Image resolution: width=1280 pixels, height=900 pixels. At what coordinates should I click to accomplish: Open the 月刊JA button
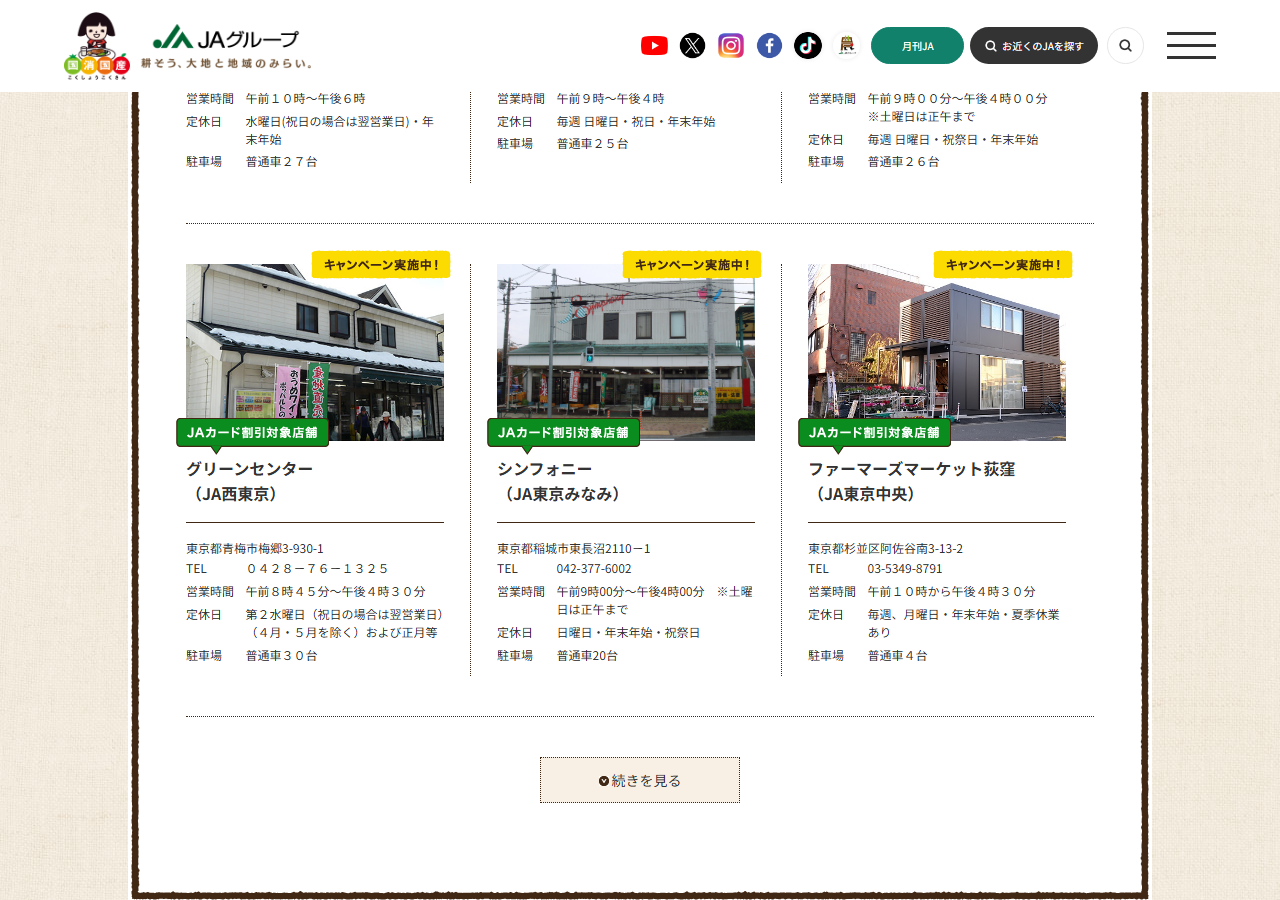917,45
